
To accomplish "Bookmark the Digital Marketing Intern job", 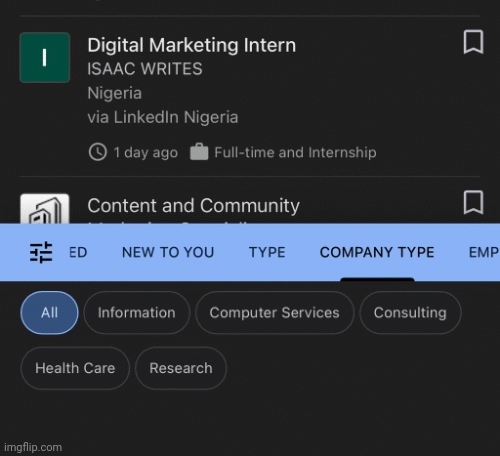I will (x=473, y=42).
